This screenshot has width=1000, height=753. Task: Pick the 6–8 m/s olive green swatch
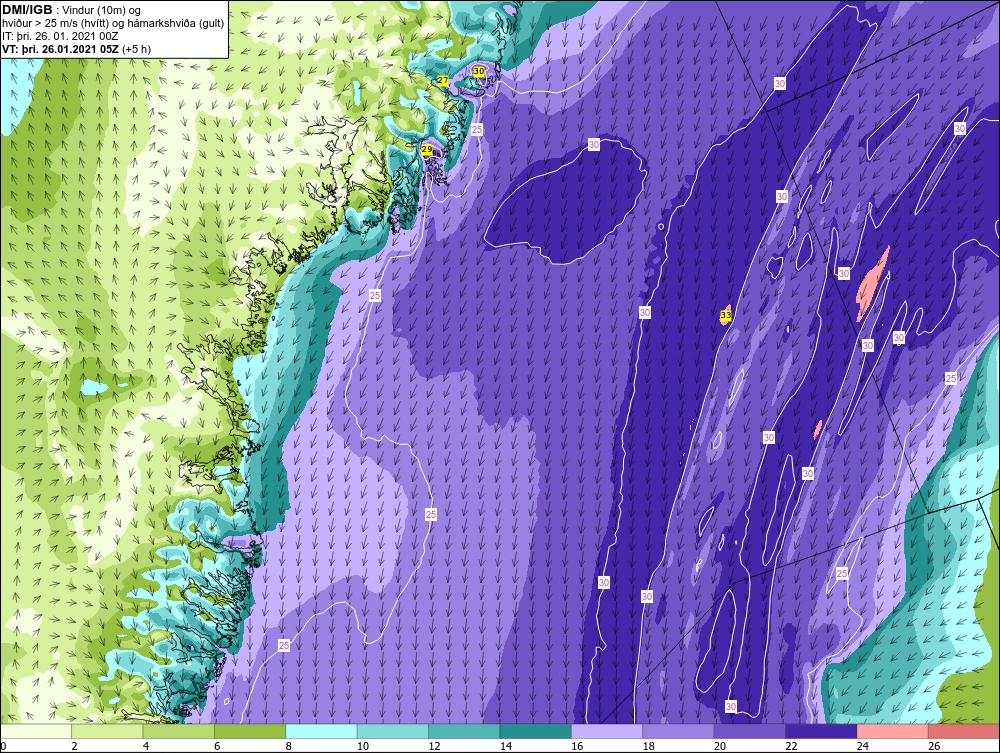[250, 731]
